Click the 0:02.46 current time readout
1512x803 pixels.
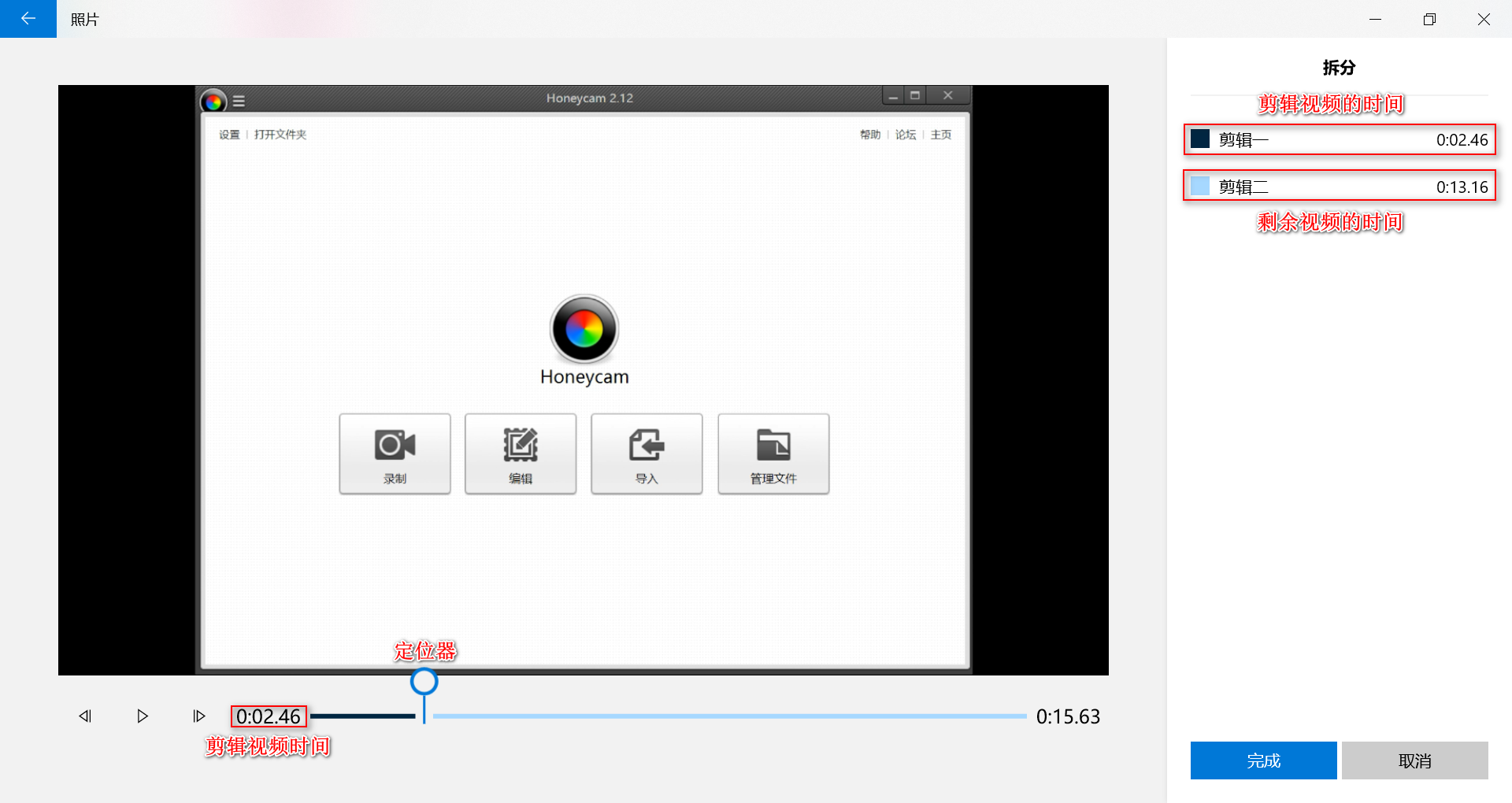(x=269, y=716)
